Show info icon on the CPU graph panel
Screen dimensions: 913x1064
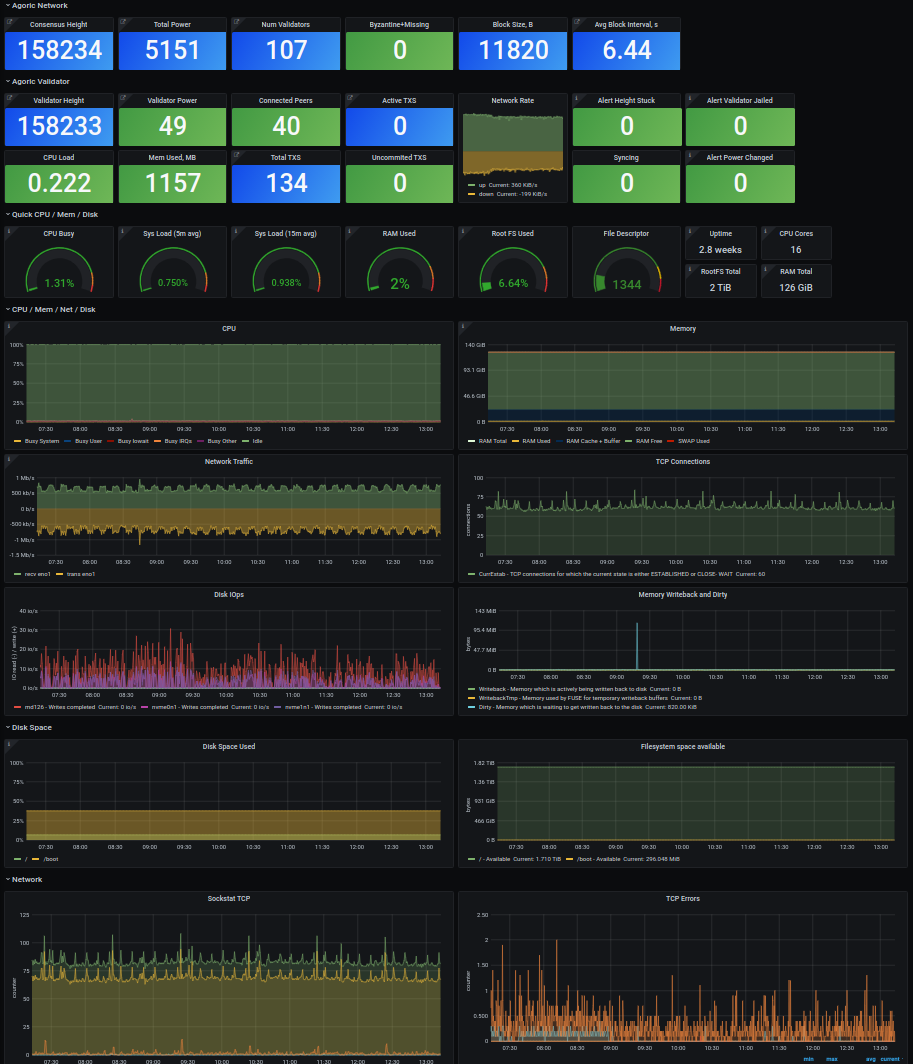click(10, 326)
